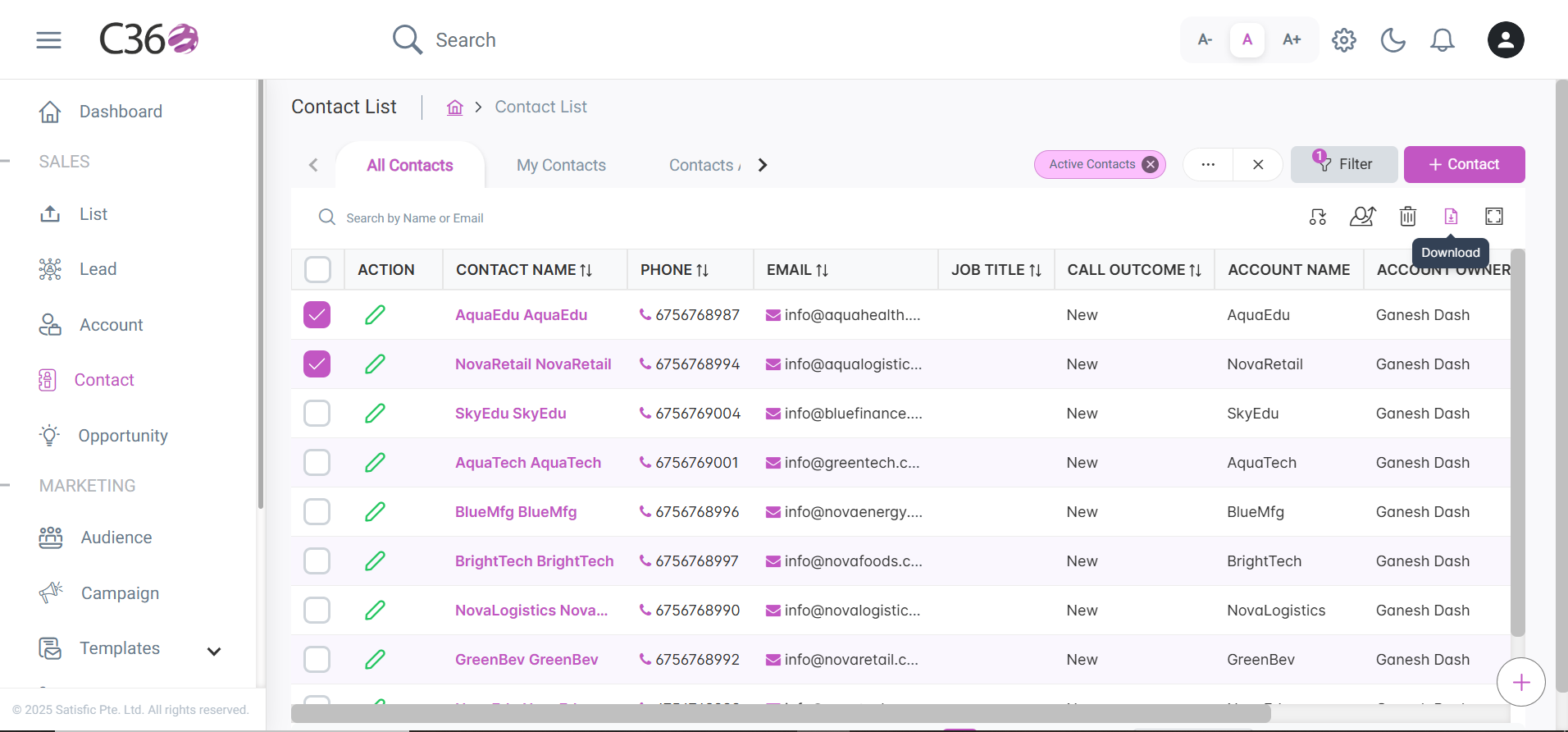Uncheck the NovaRetail row checkbox
Viewport: 1568px width, 732px height.
tap(317, 364)
